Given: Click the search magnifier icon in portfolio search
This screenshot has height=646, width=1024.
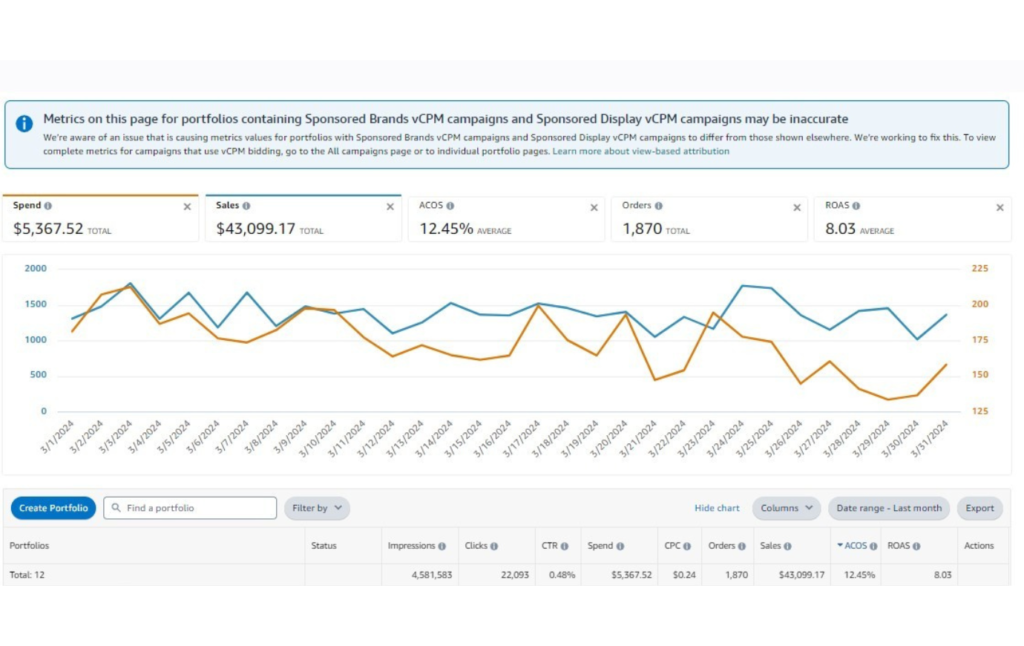Looking at the screenshot, I should point(116,508).
